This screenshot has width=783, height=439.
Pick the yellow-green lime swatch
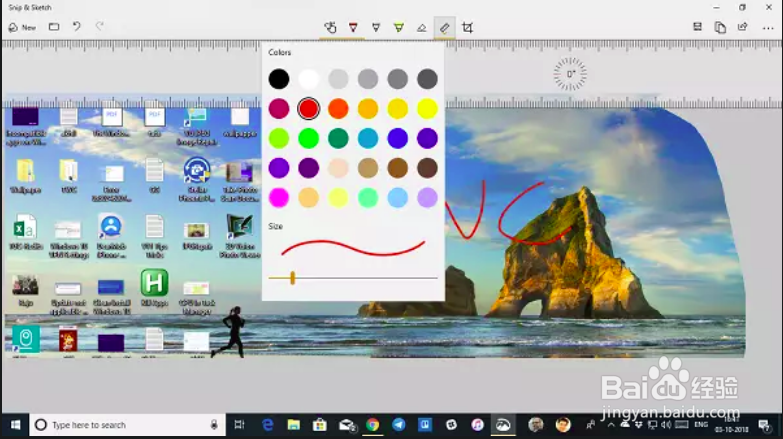click(x=279, y=138)
